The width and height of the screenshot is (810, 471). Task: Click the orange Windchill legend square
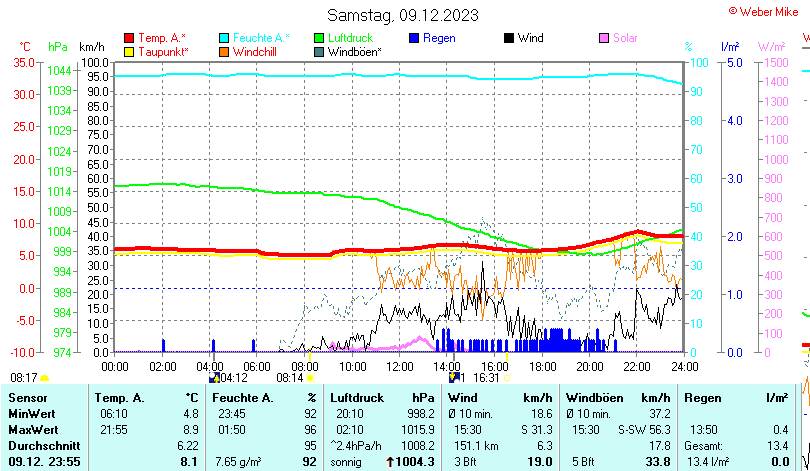click(x=224, y=51)
